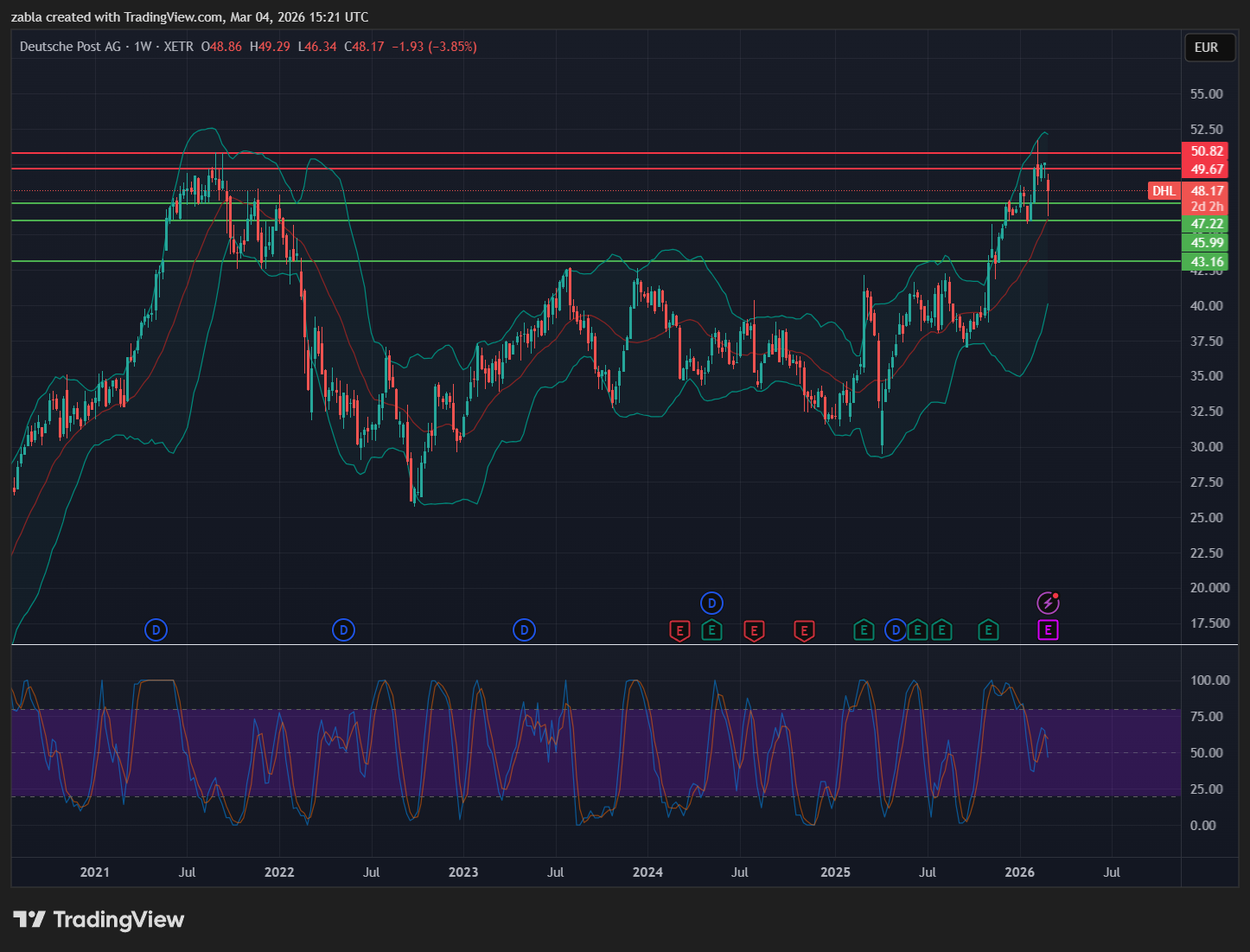Select the 47.22 green price label
This screenshot has height=952, width=1250.
click(x=1207, y=224)
